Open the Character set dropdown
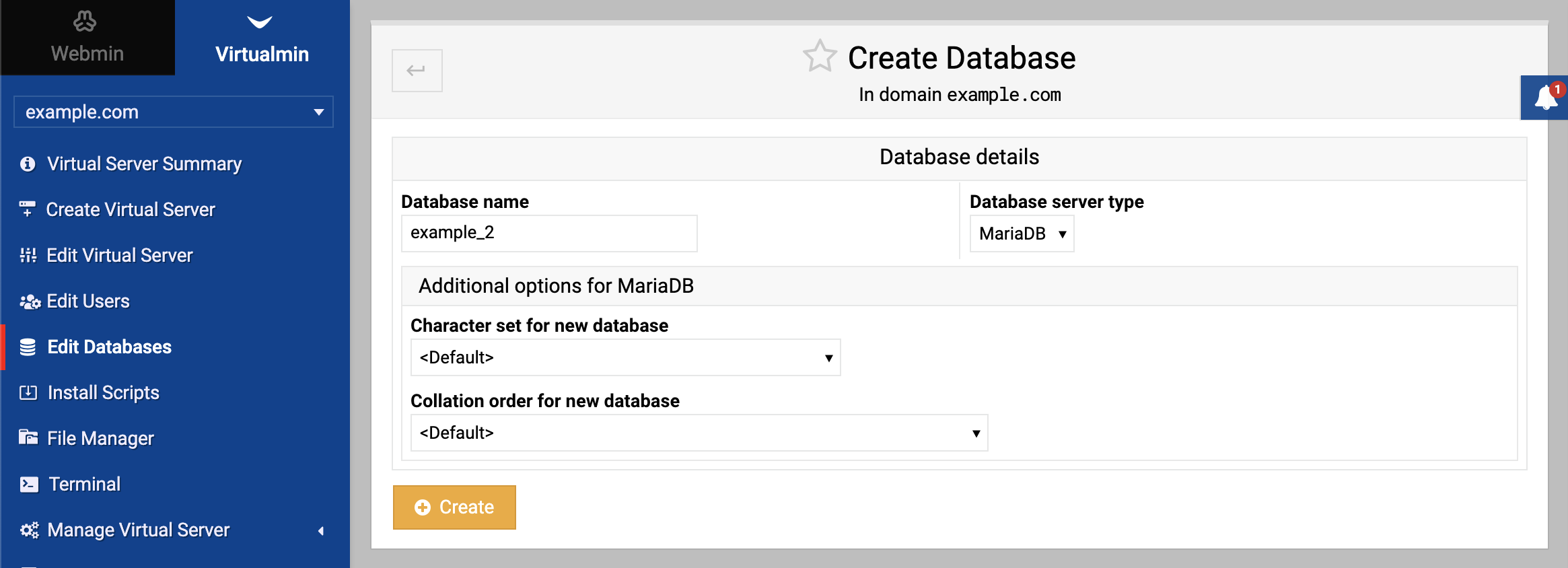Image resolution: width=1568 pixels, height=568 pixels. coord(625,357)
